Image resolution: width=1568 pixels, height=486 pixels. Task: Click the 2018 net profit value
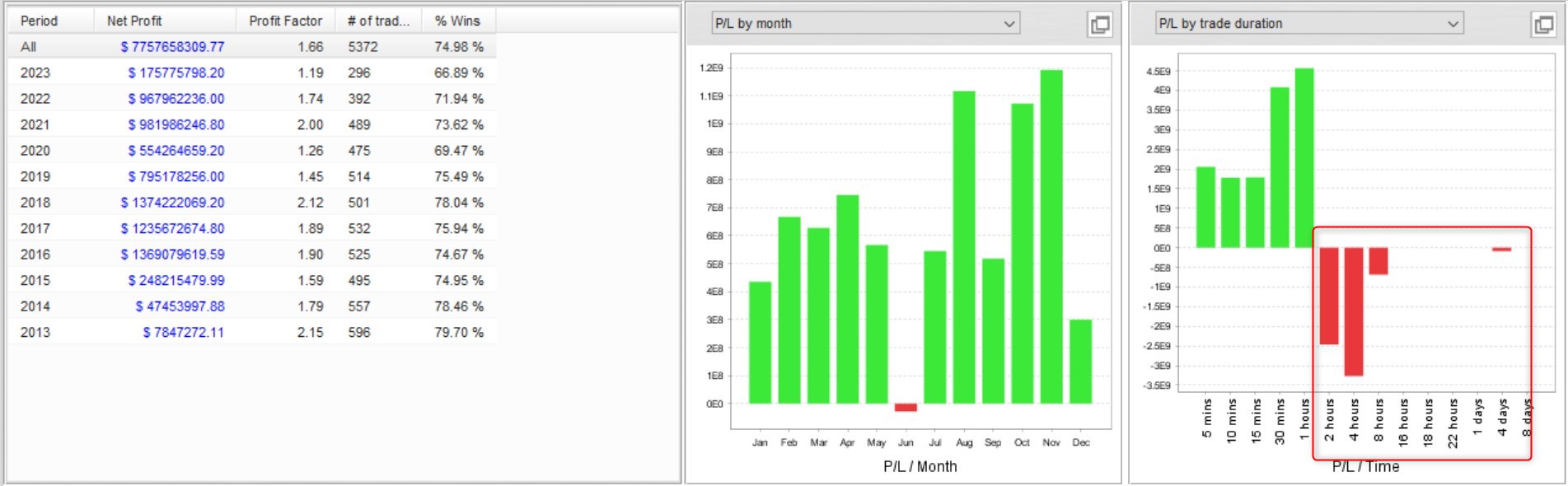[172, 203]
